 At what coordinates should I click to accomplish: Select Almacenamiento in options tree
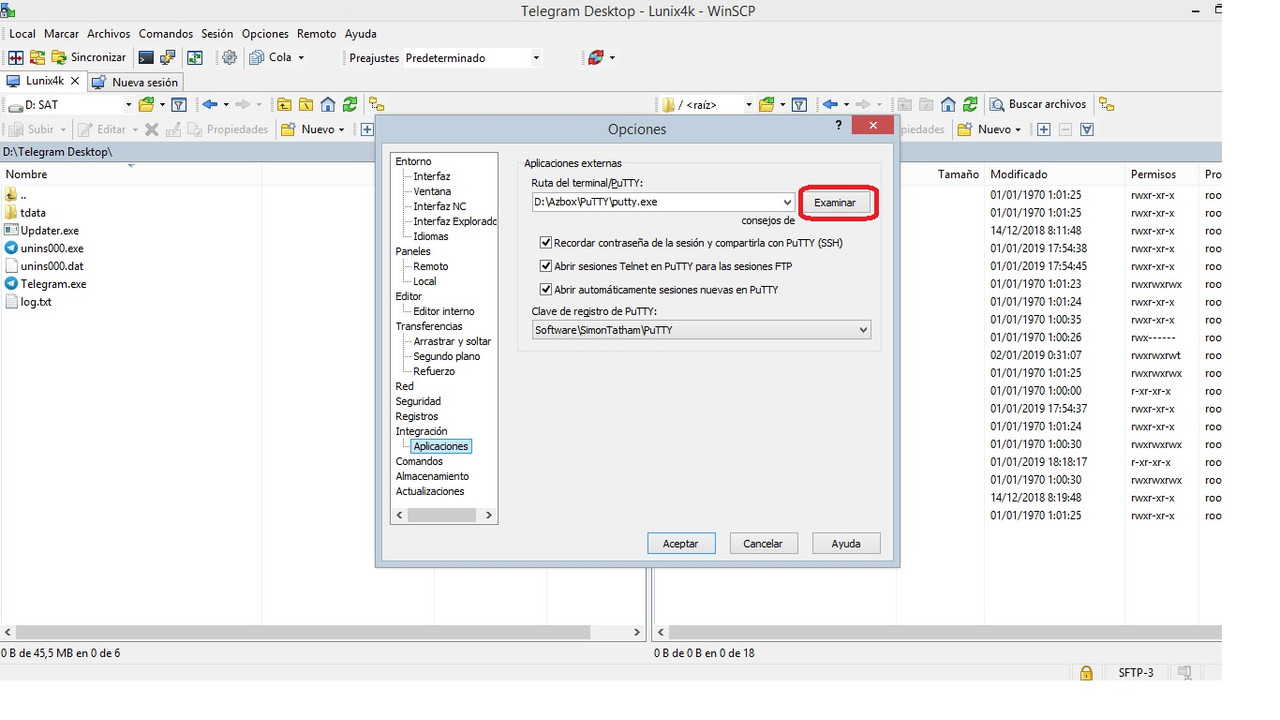click(432, 476)
